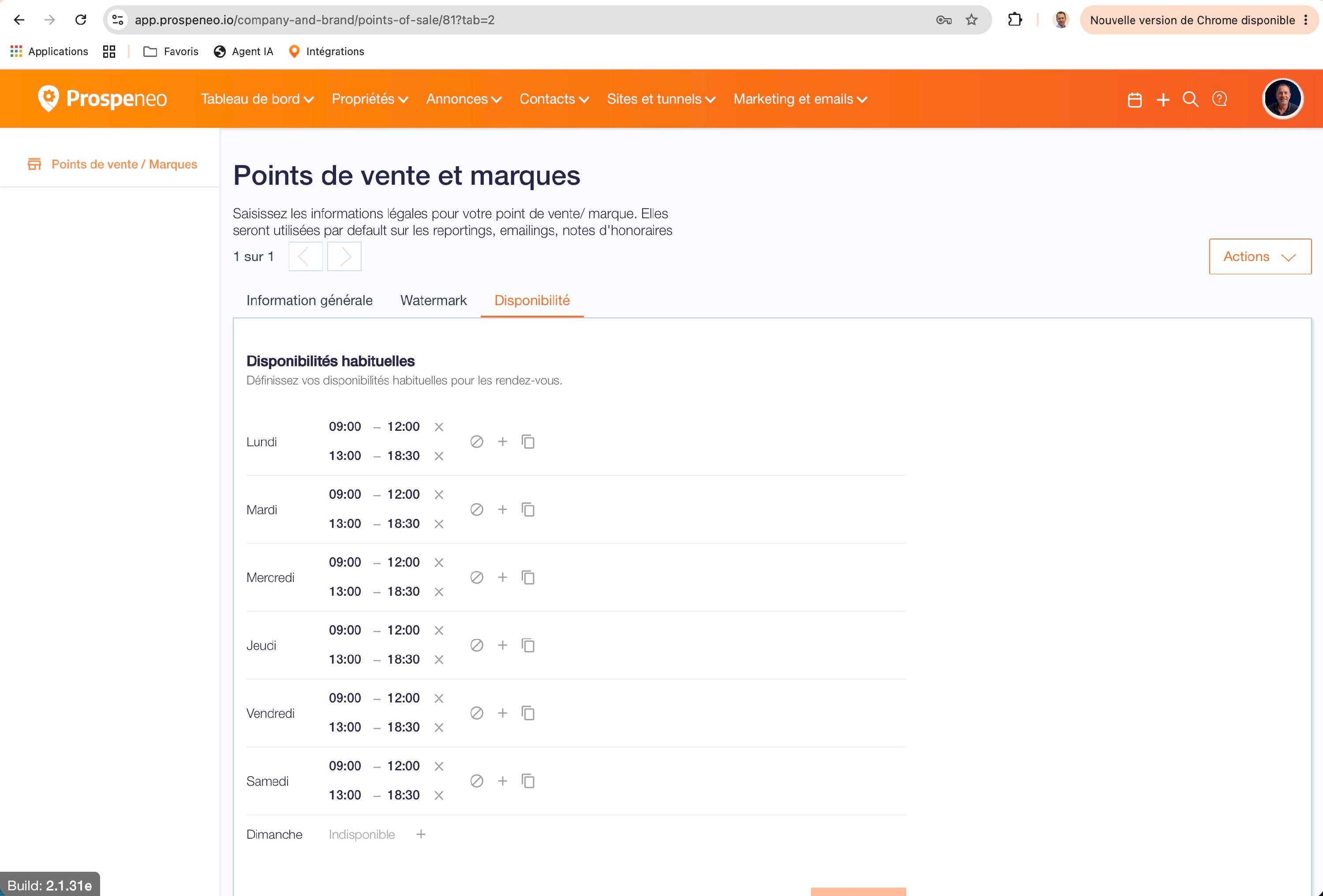Mark Lundi as unavailable

pos(476,442)
